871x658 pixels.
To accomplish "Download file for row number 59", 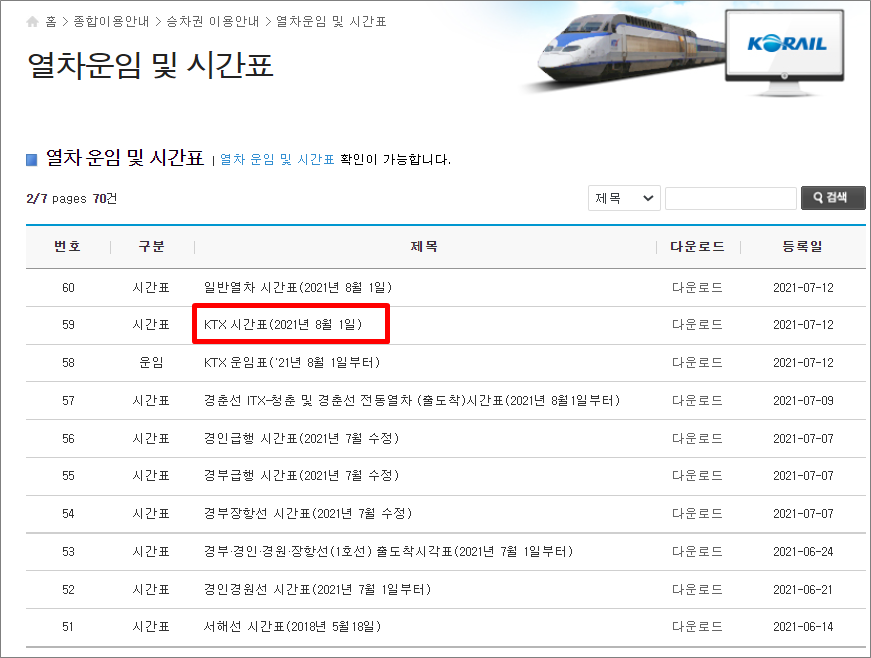I will click(x=698, y=324).
